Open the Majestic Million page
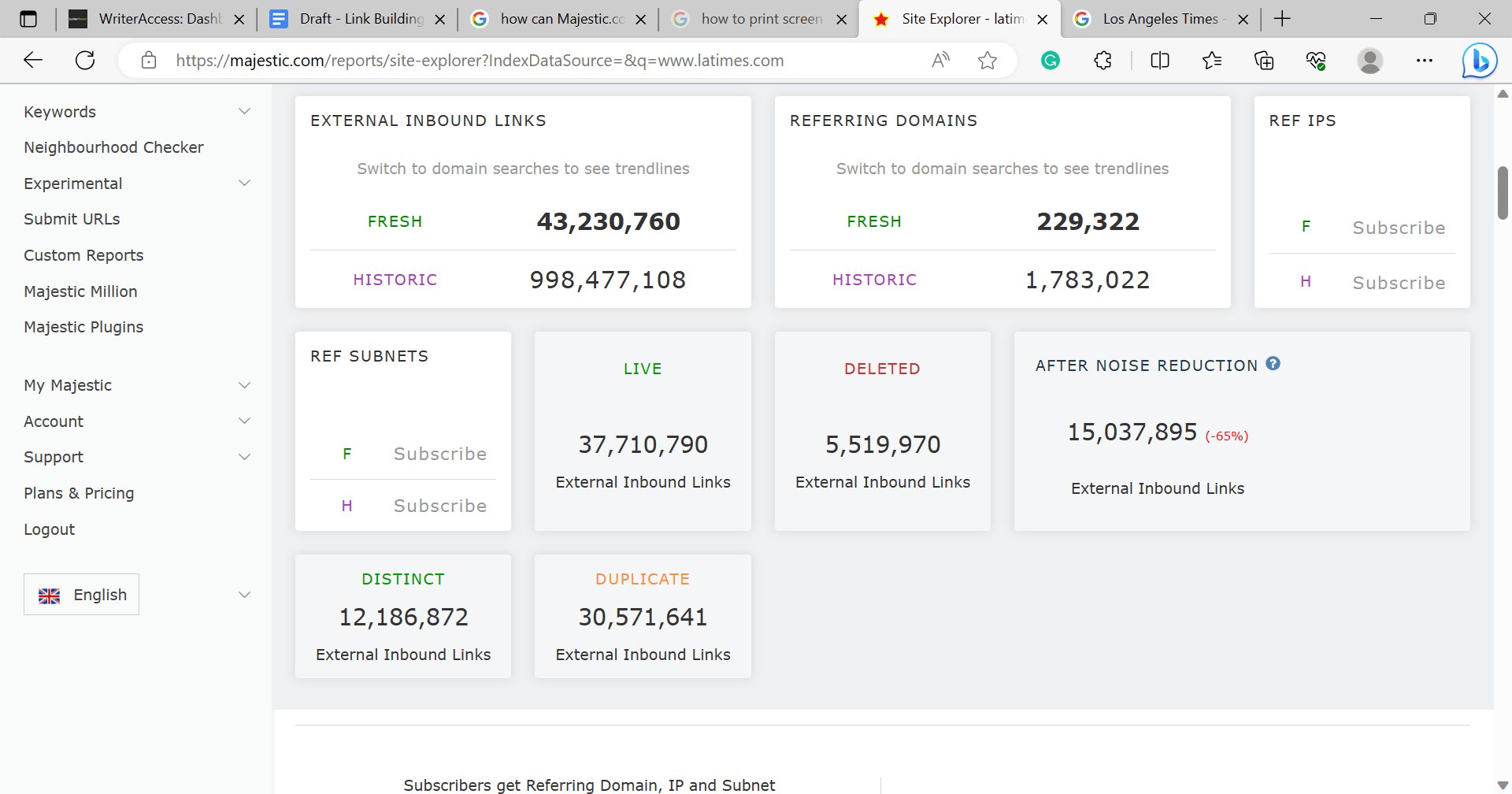 [x=80, y=291]
